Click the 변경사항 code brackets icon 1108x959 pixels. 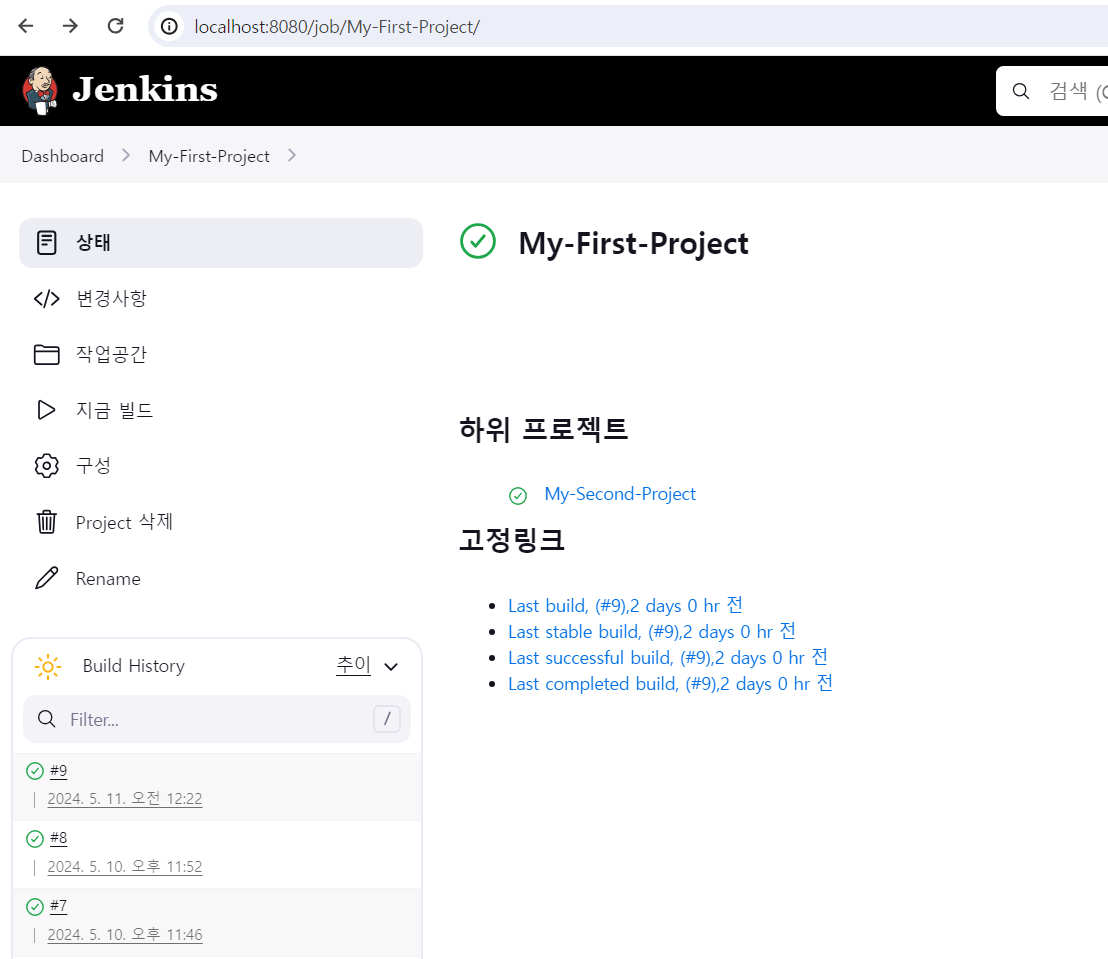(x=47, y=298)
